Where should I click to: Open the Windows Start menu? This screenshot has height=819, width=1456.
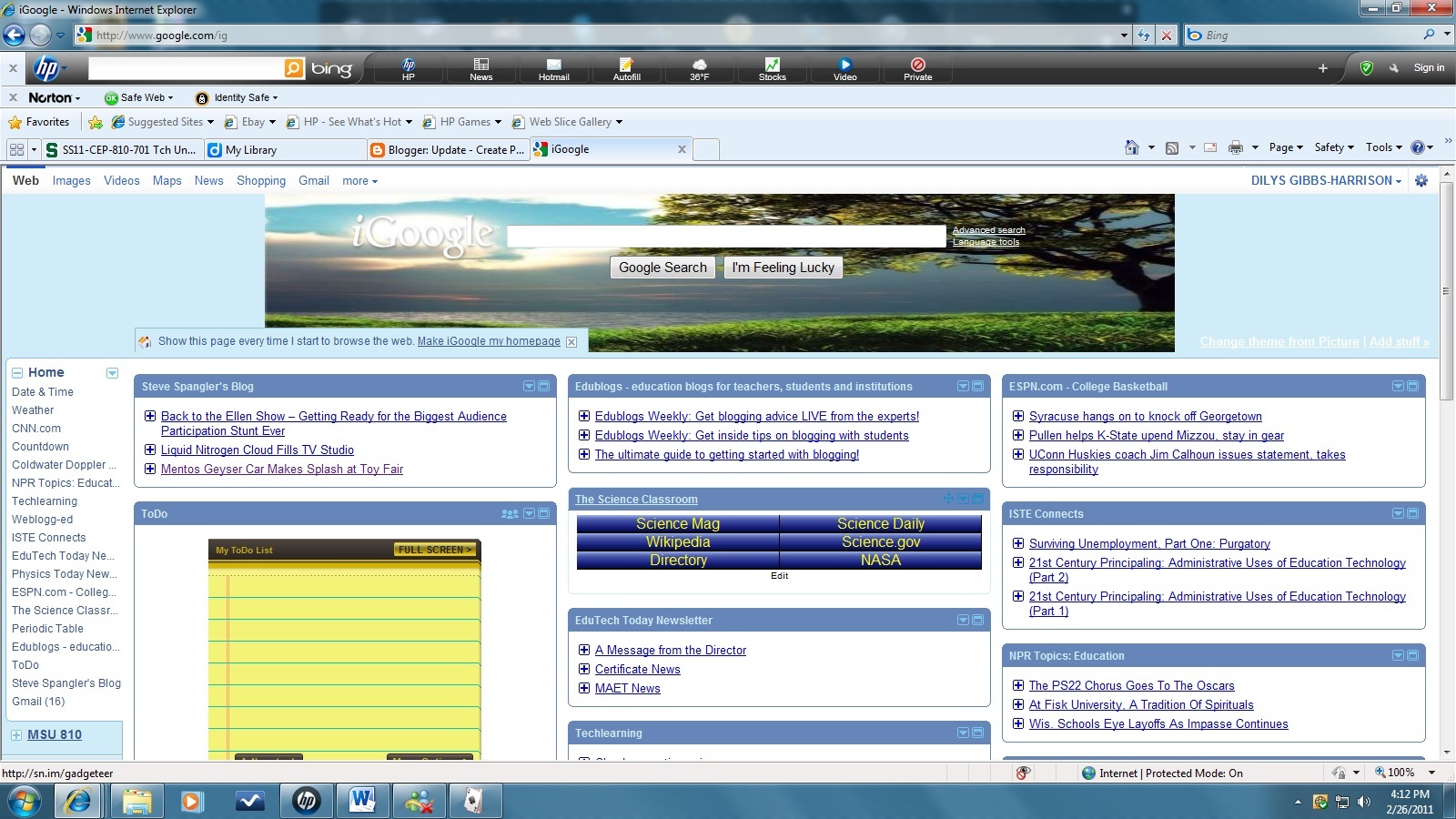(24, 801)
